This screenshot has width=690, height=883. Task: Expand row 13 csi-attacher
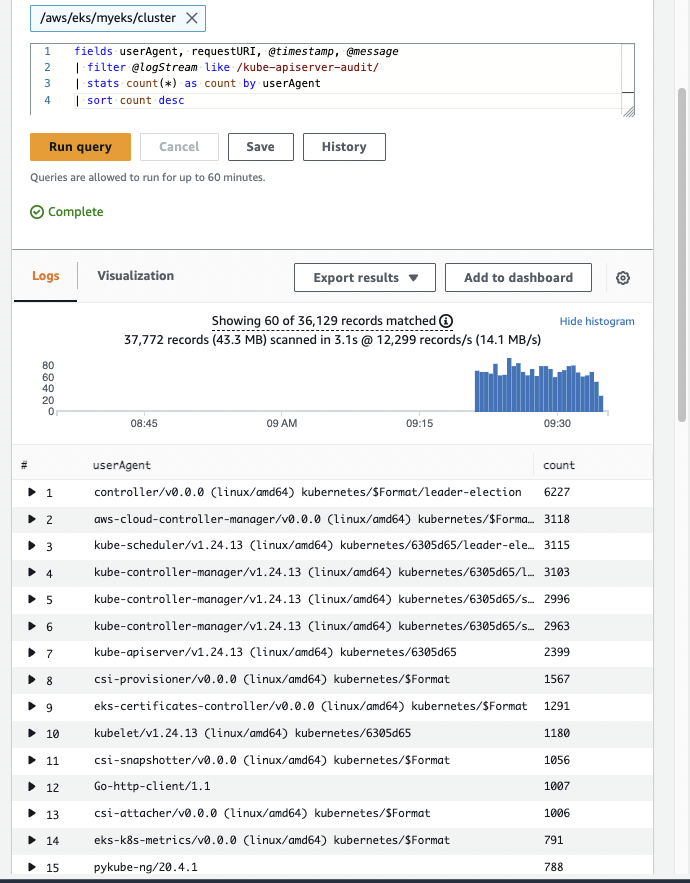pyautogui.click(x=32, y=814)
